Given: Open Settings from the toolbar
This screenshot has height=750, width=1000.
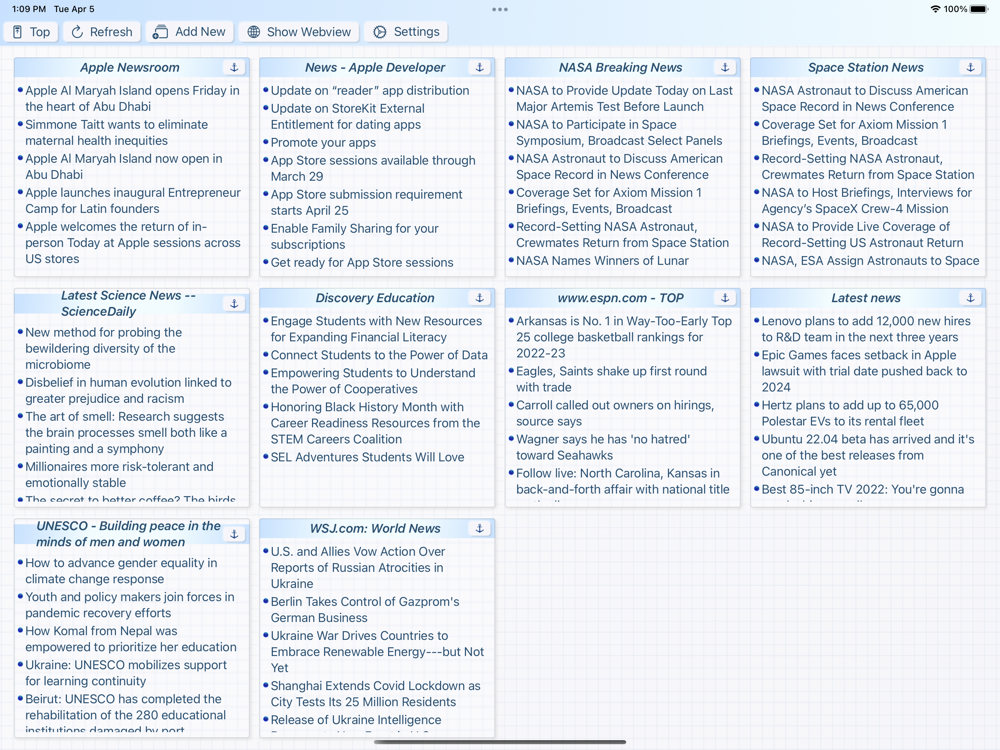Looking at the screenshot, I should coord(406,32).
